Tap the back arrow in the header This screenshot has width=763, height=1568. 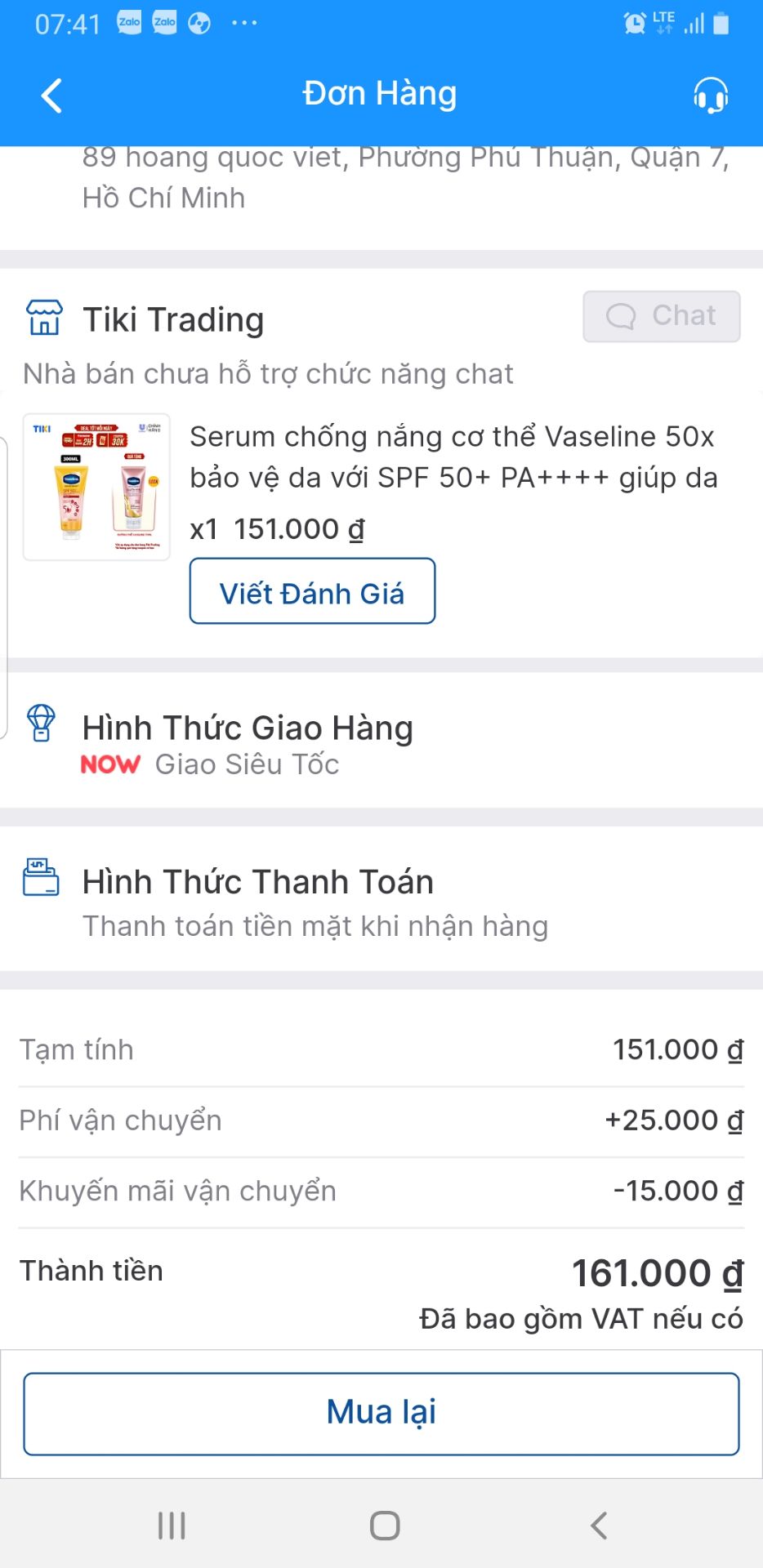point(51,95)
